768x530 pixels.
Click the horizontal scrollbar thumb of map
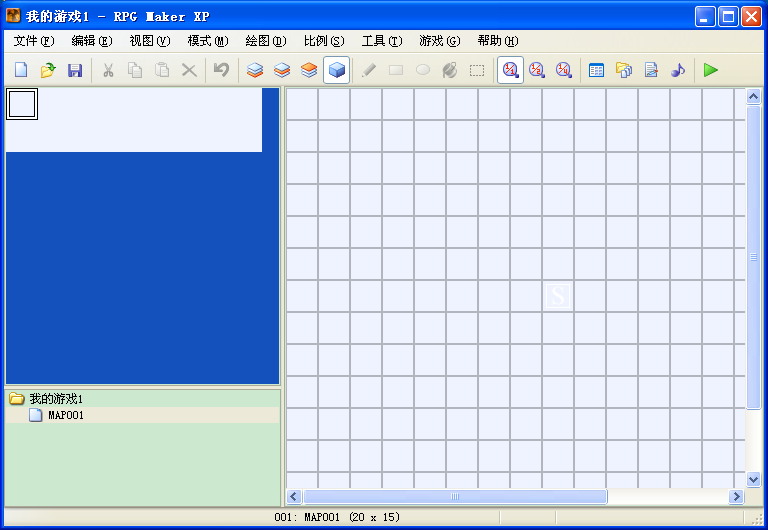point(455,497)
